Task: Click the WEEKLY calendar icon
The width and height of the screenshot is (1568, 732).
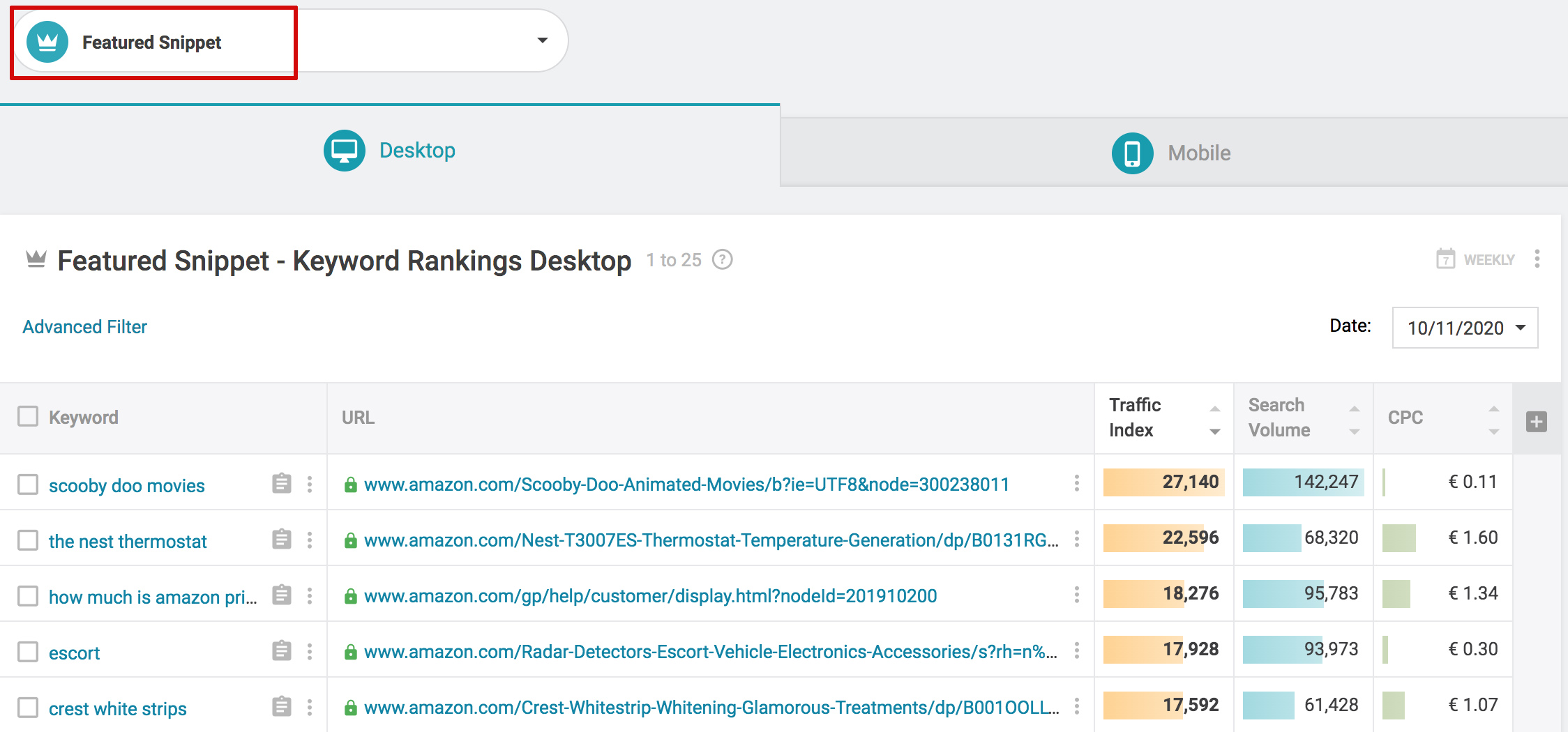Action: [1445, 259]
